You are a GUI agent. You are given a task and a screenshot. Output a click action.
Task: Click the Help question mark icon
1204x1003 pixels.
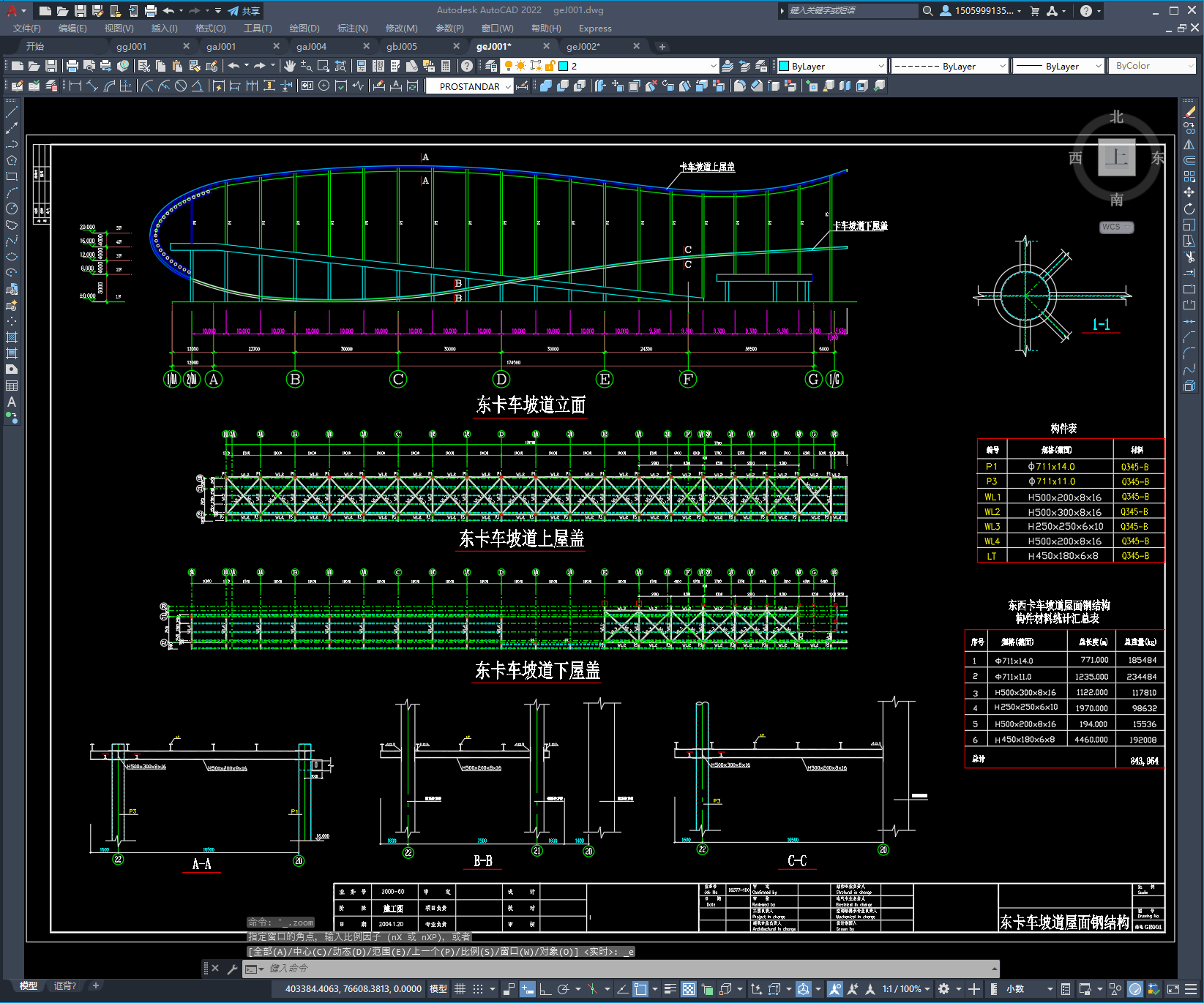[x=467, y=66]
